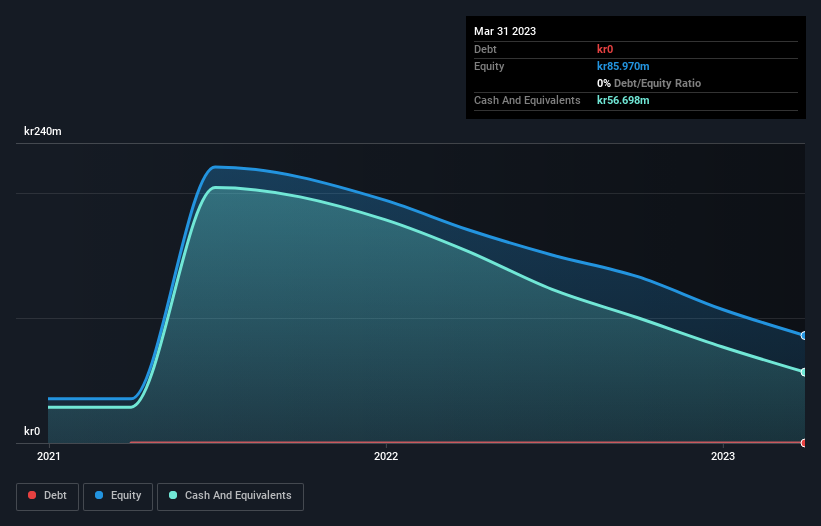
Task: Click the kr56.698m cash value
Action: pos(623,100)
